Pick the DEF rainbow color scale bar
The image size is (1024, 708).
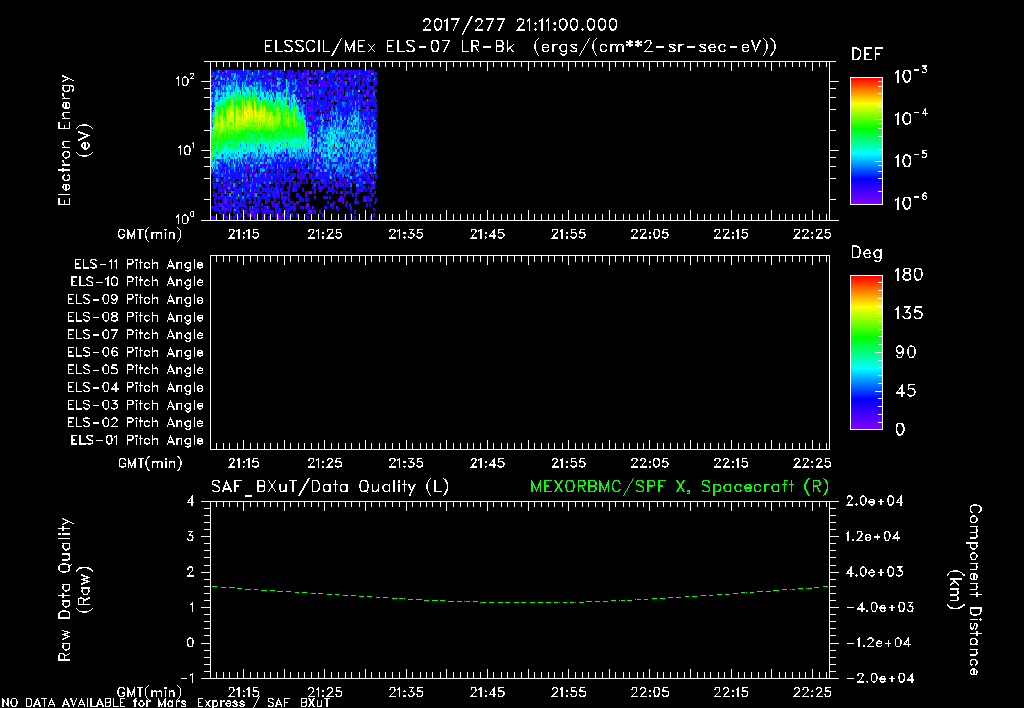pos(866,141)
